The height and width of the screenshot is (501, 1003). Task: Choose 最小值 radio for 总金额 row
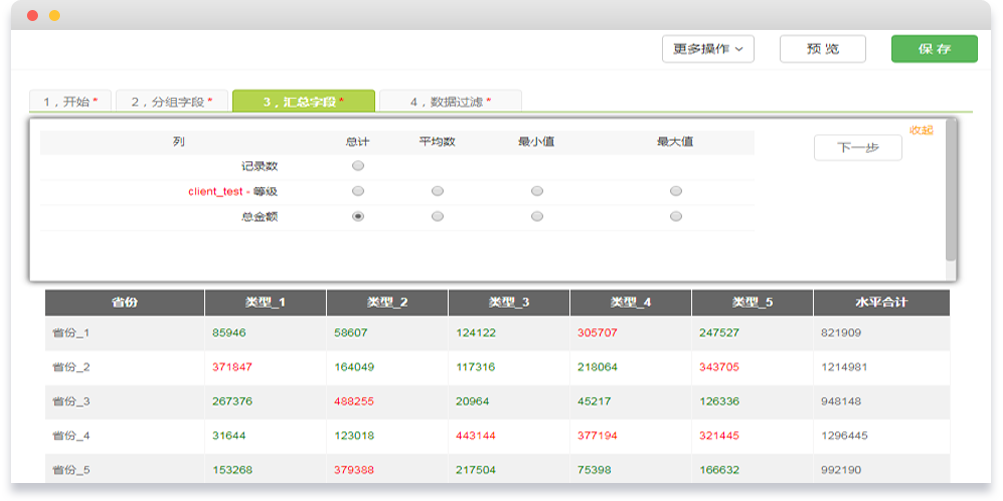[537, 216]
